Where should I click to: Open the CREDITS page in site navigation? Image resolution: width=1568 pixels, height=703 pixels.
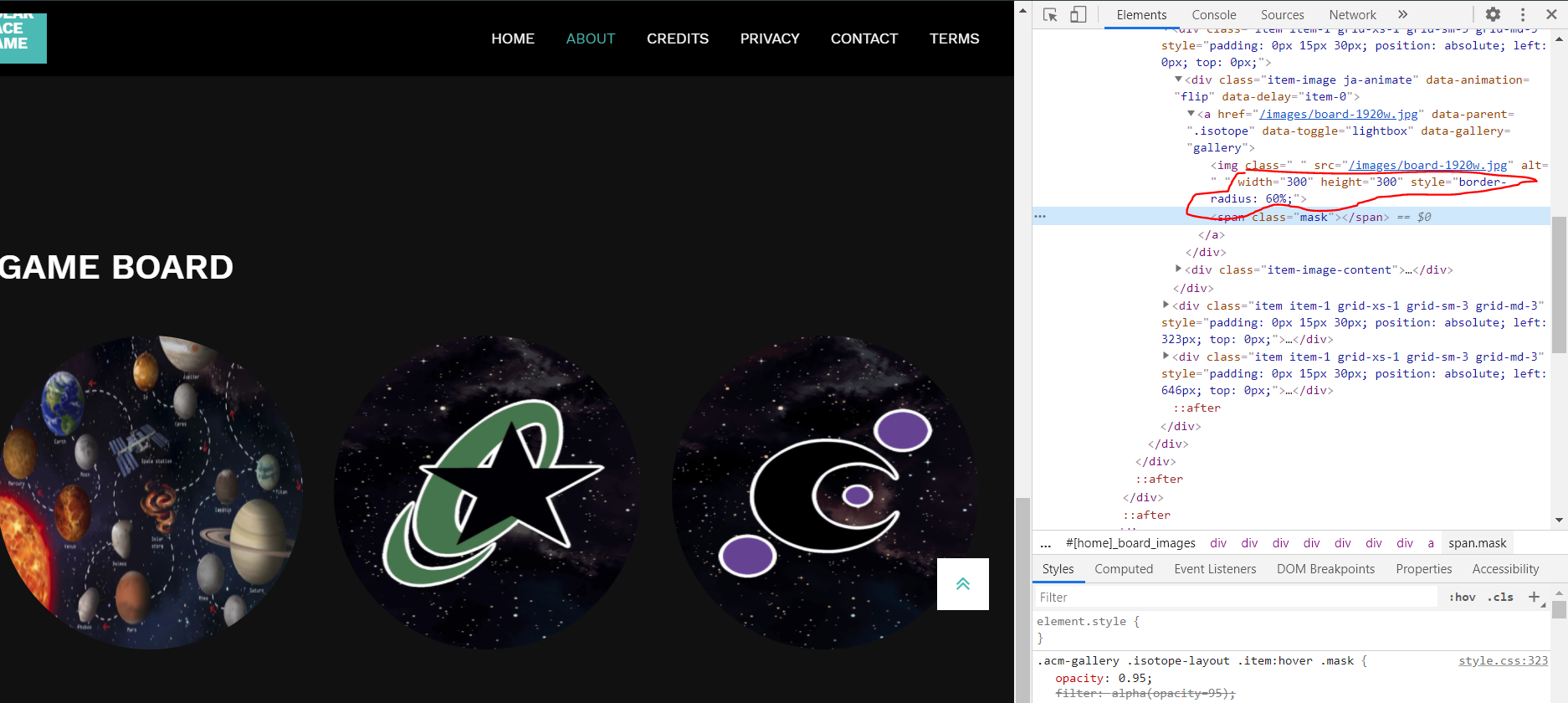point(678,38)
